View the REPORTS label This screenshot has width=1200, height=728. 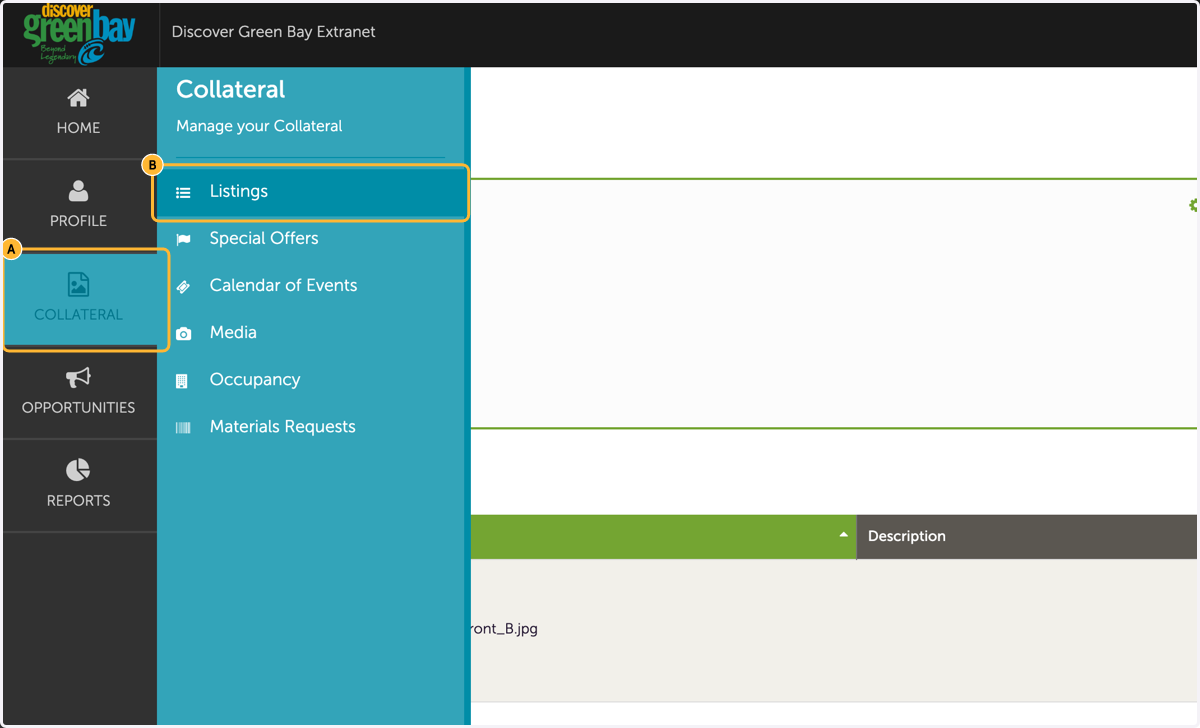click(x=78, y=500)
